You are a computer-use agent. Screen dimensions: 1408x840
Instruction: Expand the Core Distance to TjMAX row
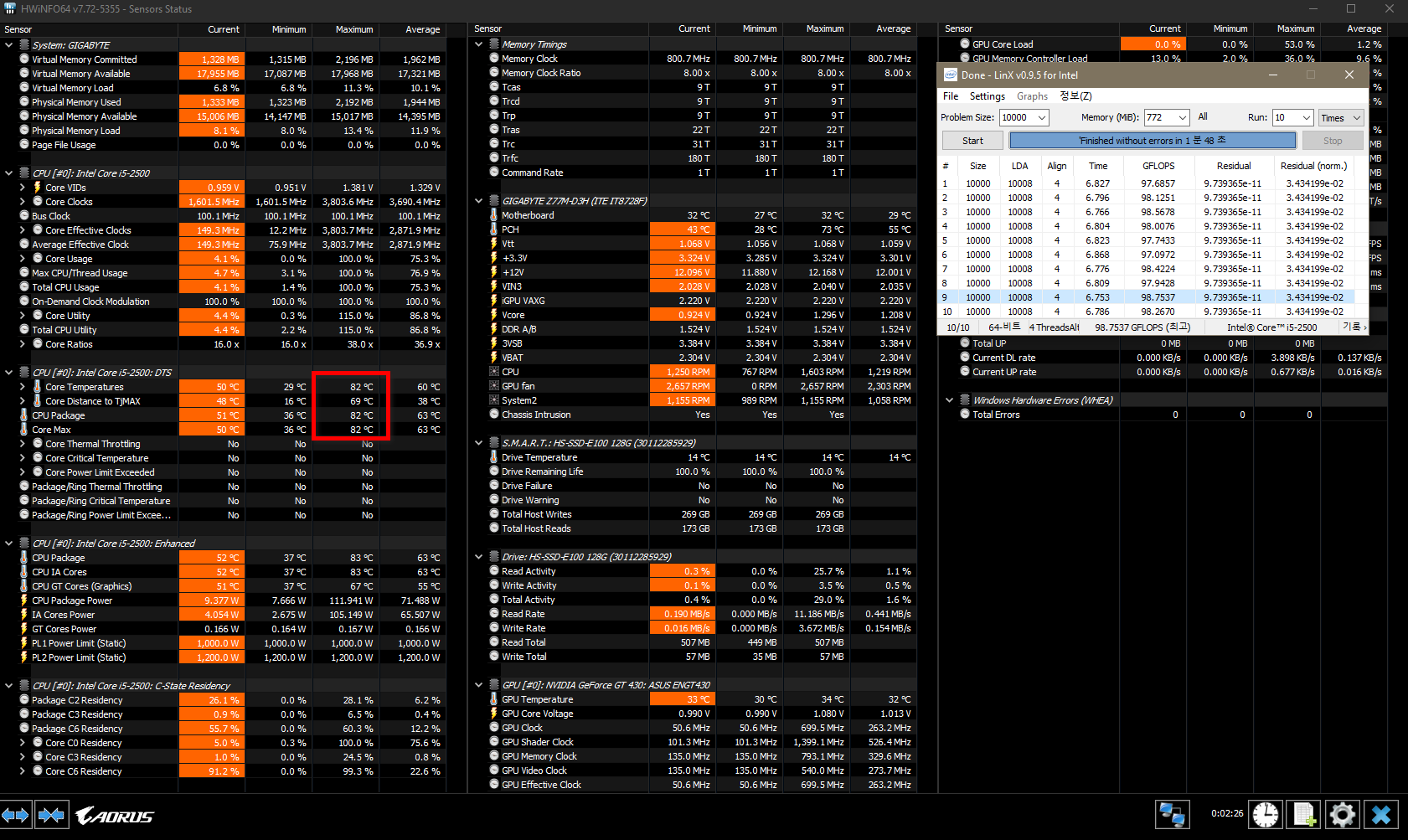pos(23,401)
